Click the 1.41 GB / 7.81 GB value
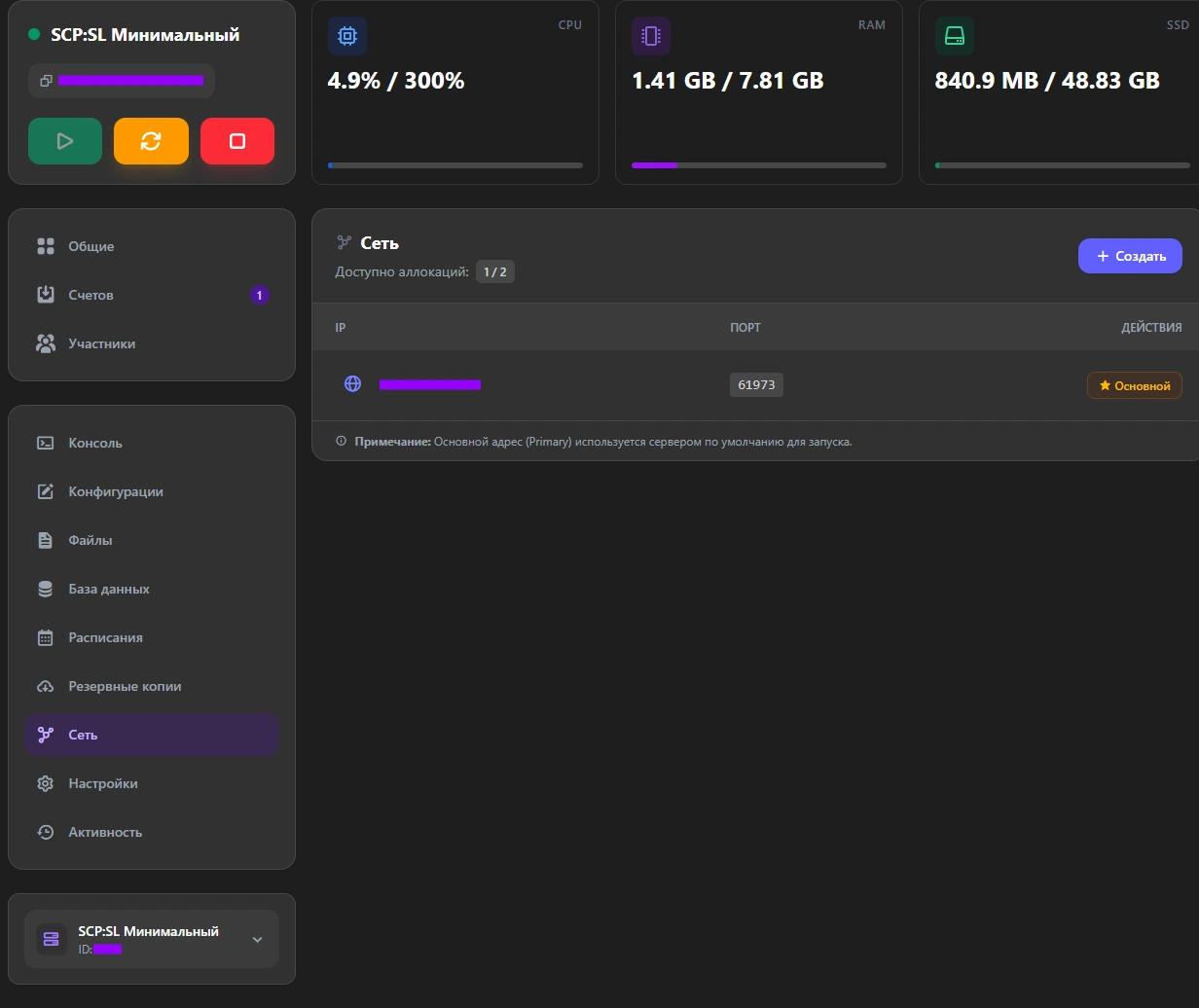1199x1008 pixels. (728, 81)
